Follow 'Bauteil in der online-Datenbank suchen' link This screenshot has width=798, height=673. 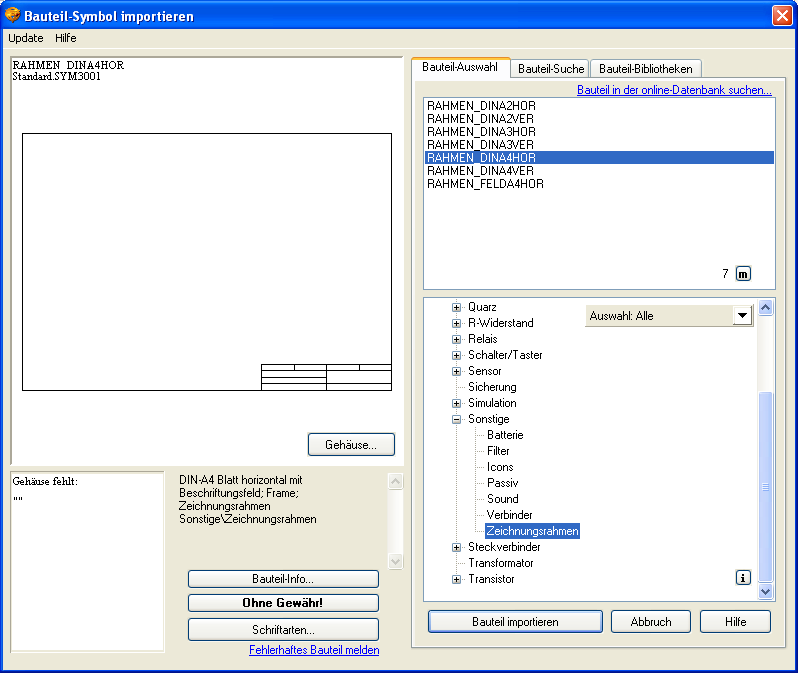(x=674, y=90)
